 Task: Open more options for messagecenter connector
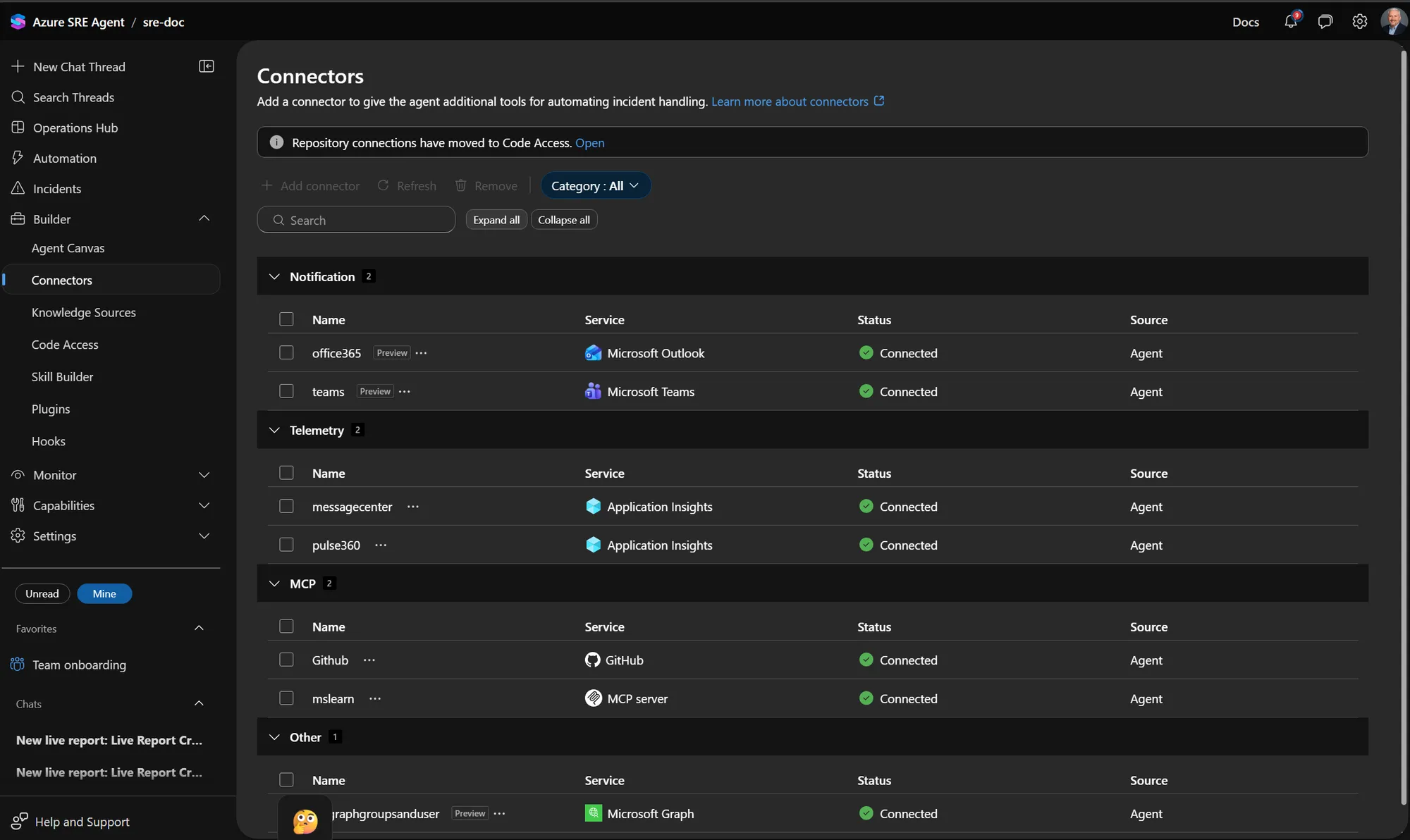[413, 507]
